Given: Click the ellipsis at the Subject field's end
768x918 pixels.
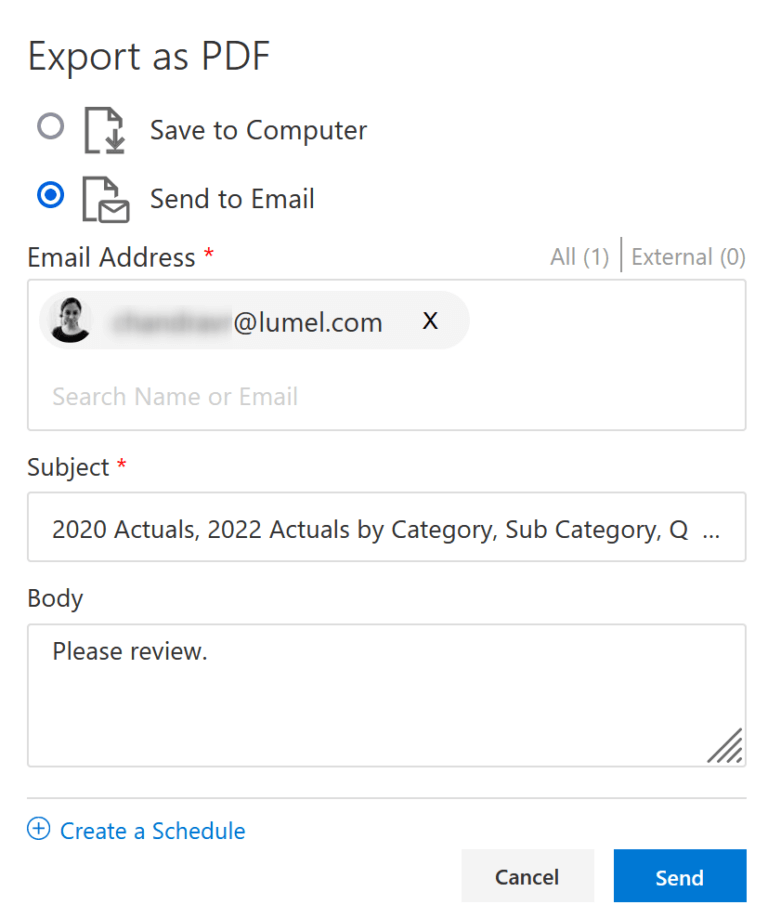Looking at the screenshot, I should pyautogui.click(x=711, y=531).
